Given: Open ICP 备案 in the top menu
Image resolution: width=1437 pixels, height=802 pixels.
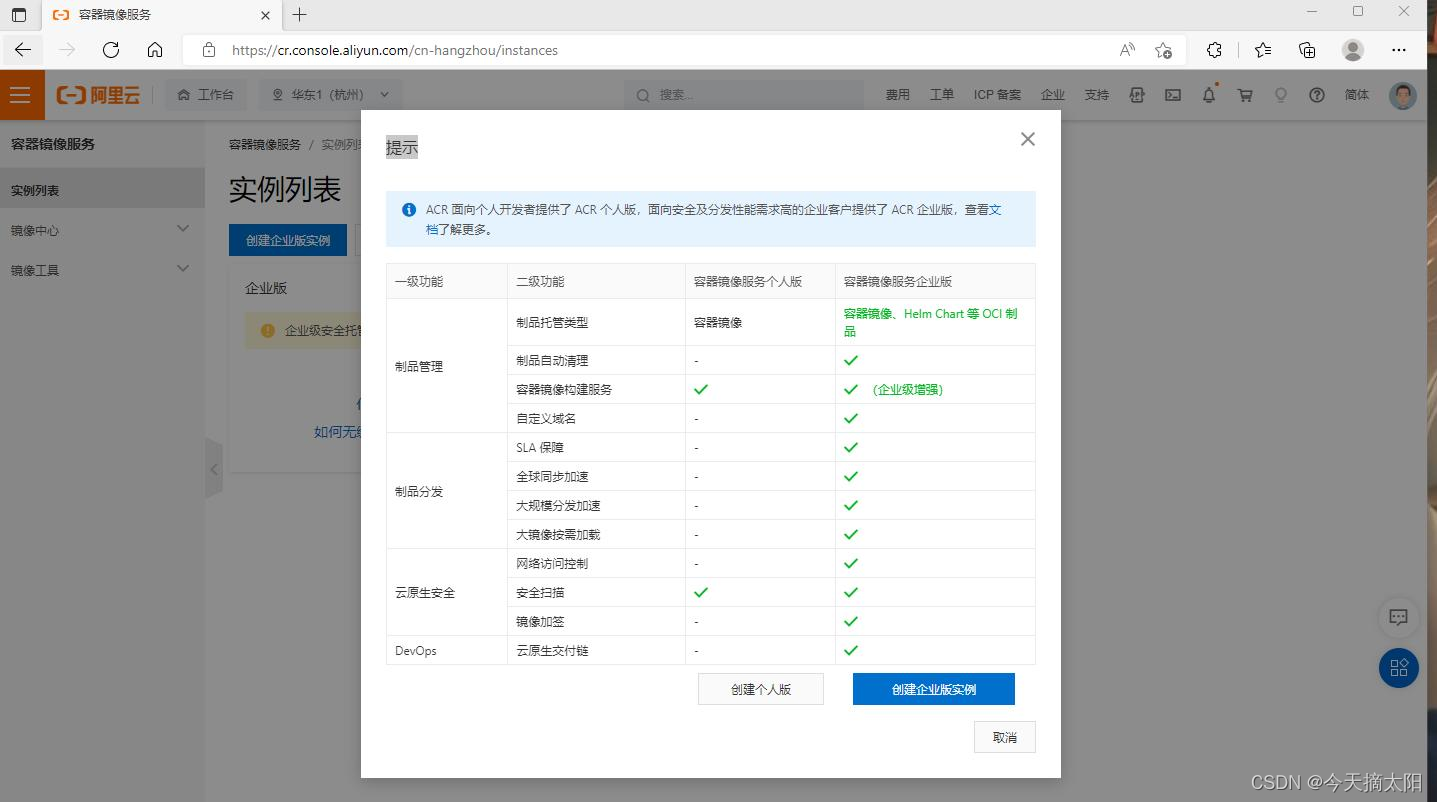Looking at the screenshot, I should (x=997, y=95).
